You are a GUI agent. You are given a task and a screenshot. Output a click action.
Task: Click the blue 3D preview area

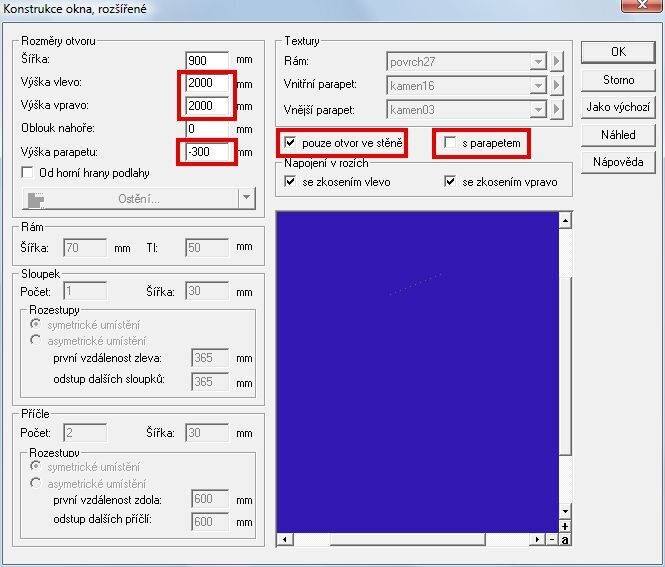[418, 372]
